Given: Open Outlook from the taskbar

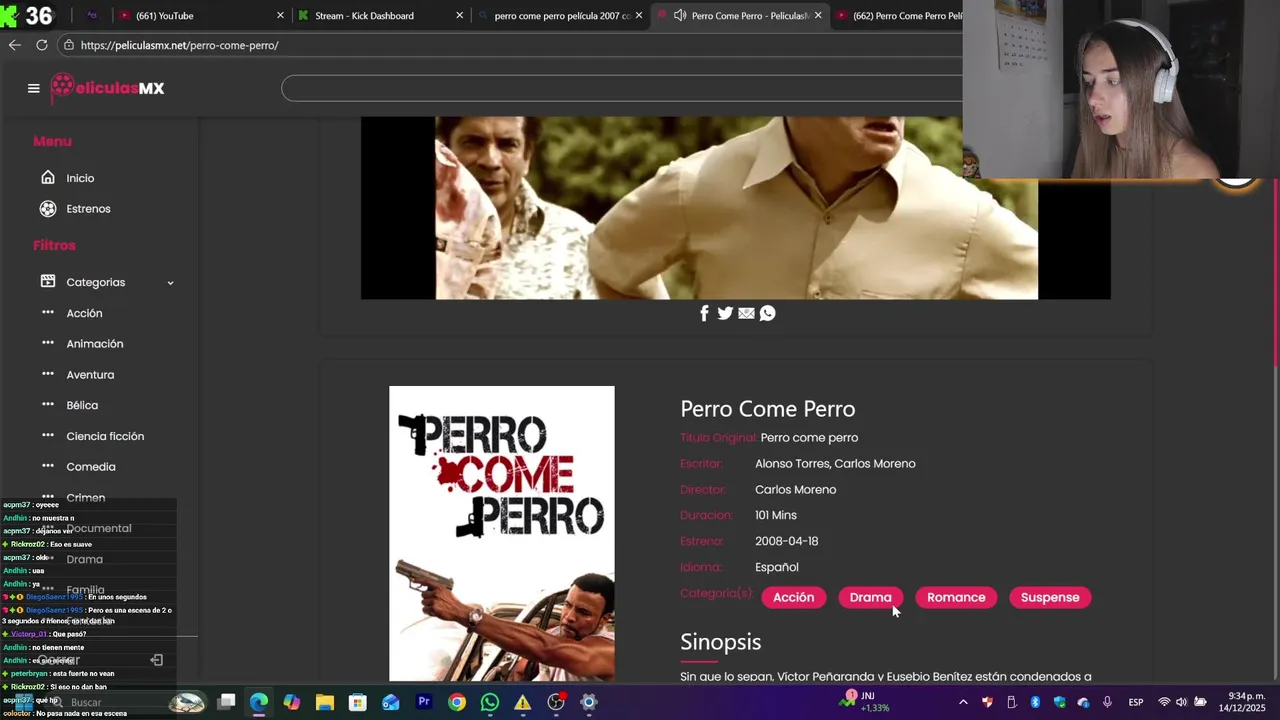Looking at the screenshot, I should point(391,702).
